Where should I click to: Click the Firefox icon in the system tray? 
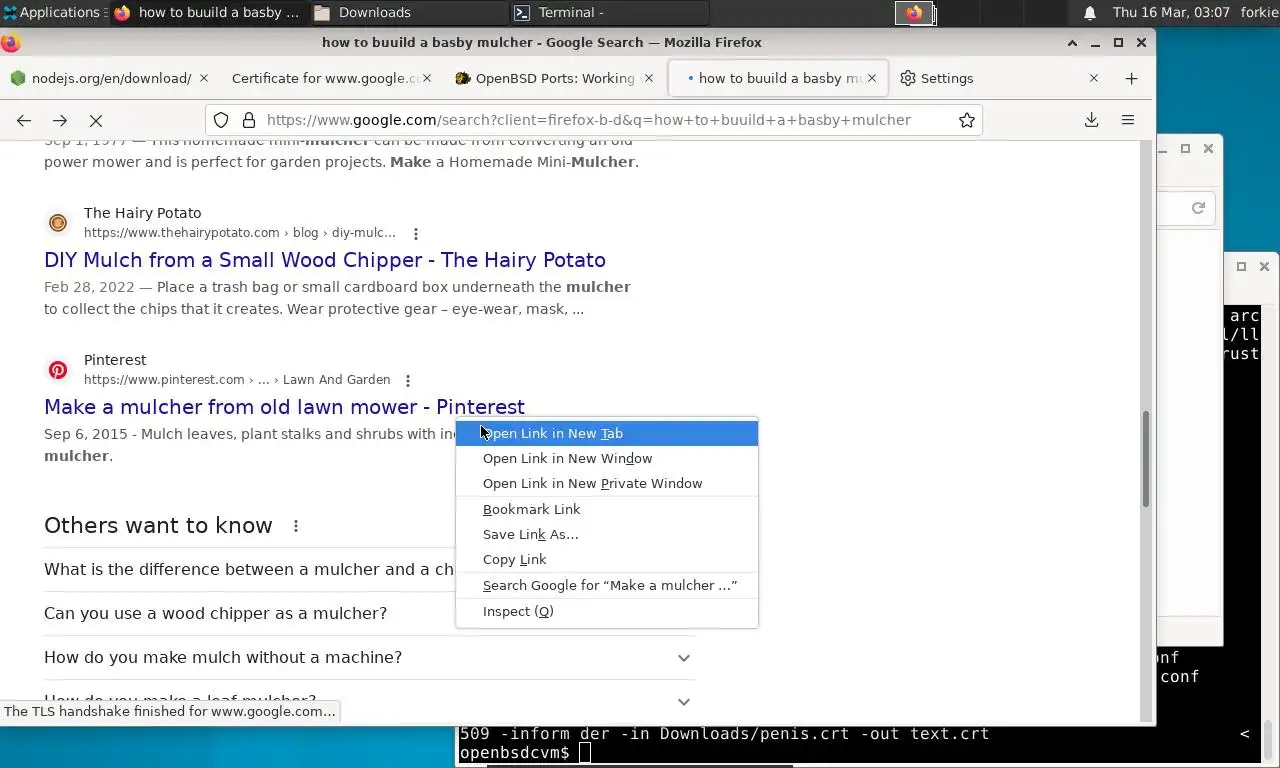(x=914, y=13)
